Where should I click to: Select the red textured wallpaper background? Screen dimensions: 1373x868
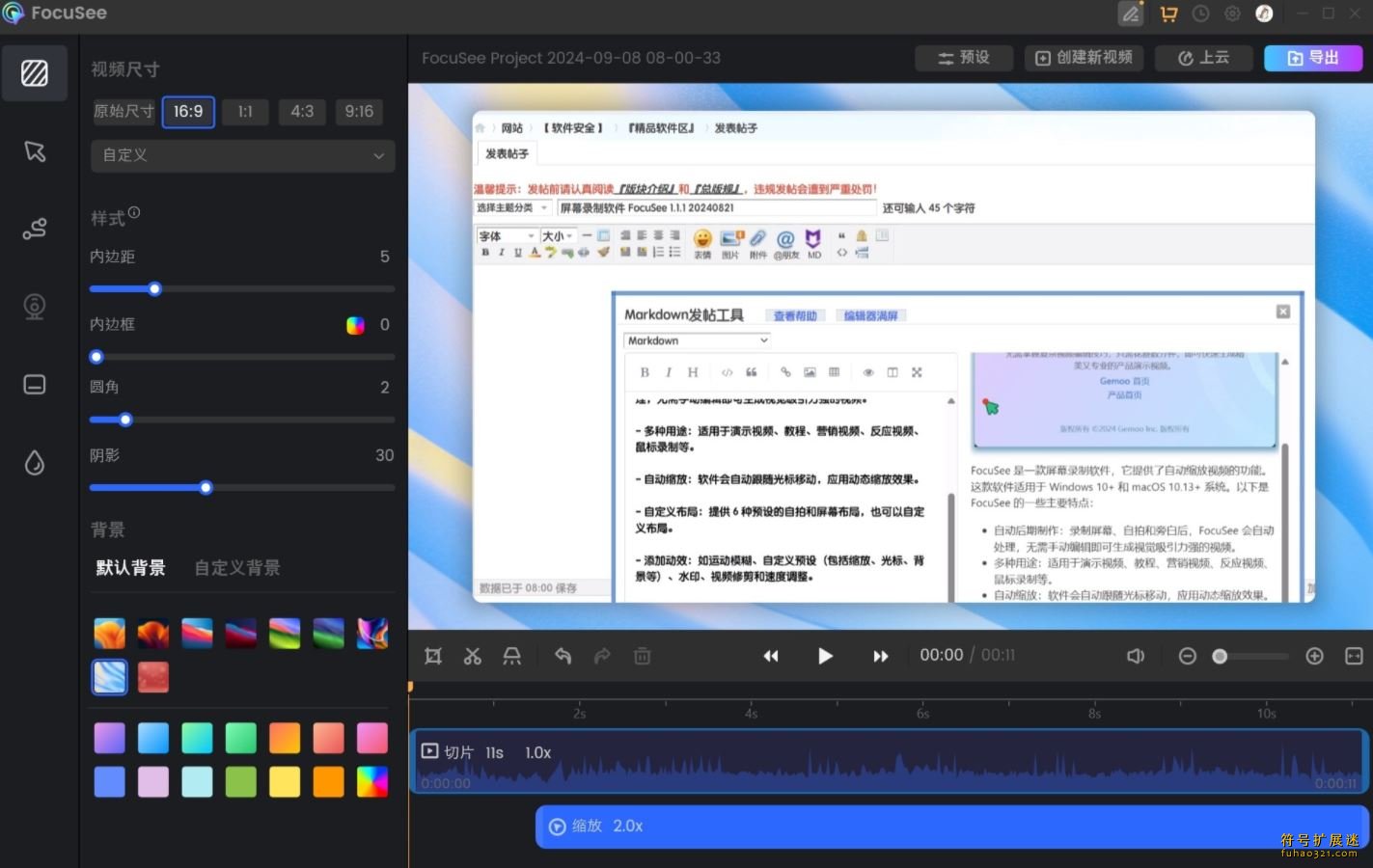click(x=153, y=677)
